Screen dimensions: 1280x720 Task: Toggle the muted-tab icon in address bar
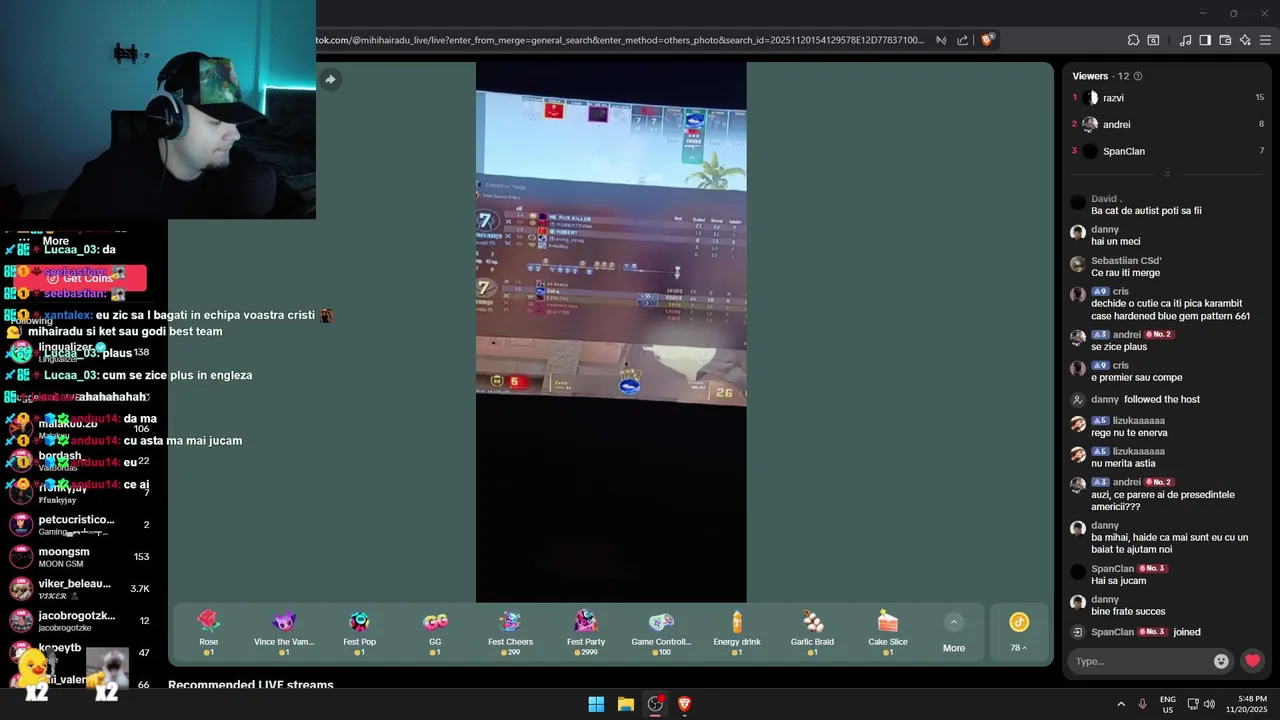pyautogui.click(x=941, y=40)
